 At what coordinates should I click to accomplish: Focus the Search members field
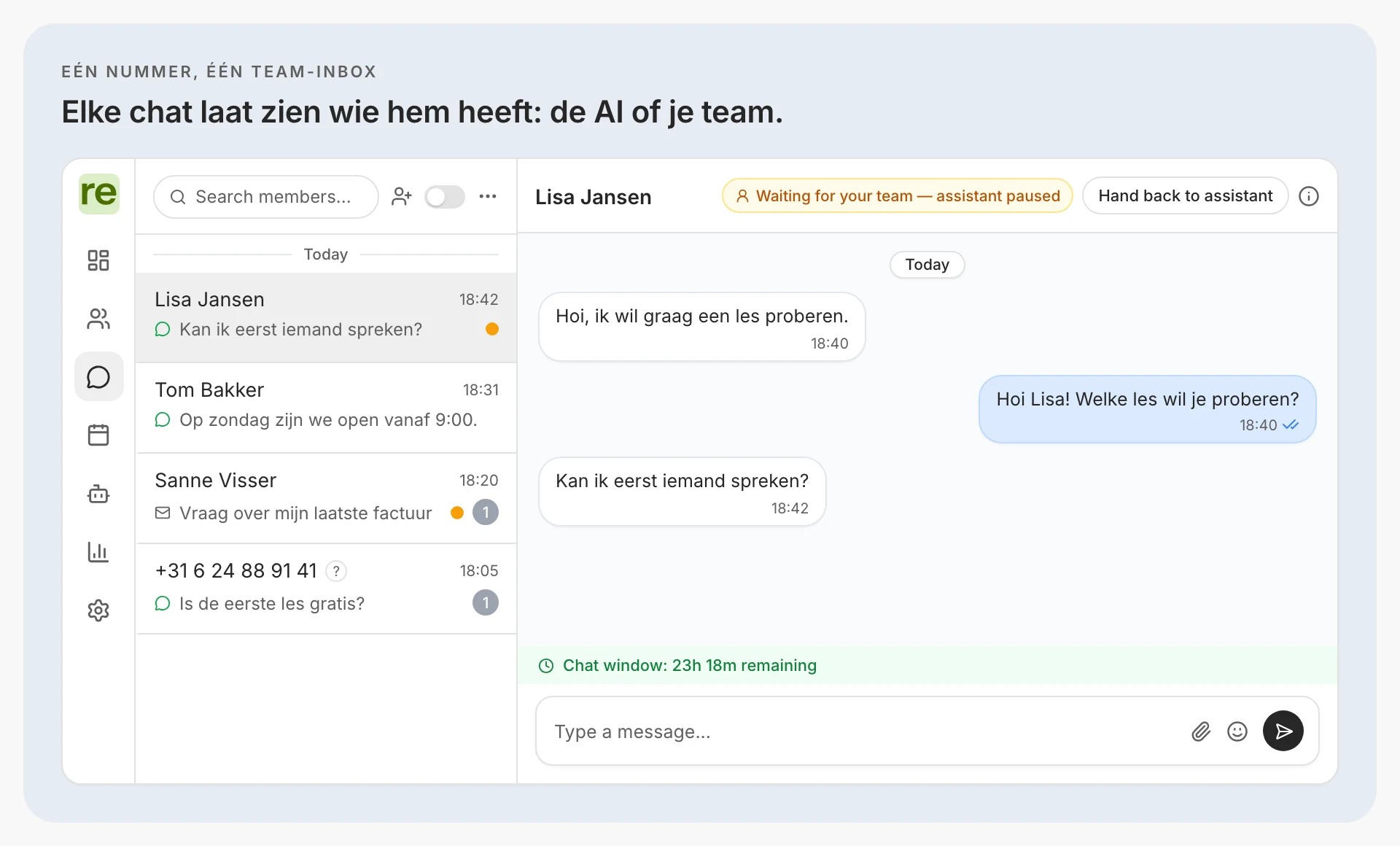[266, 197]
